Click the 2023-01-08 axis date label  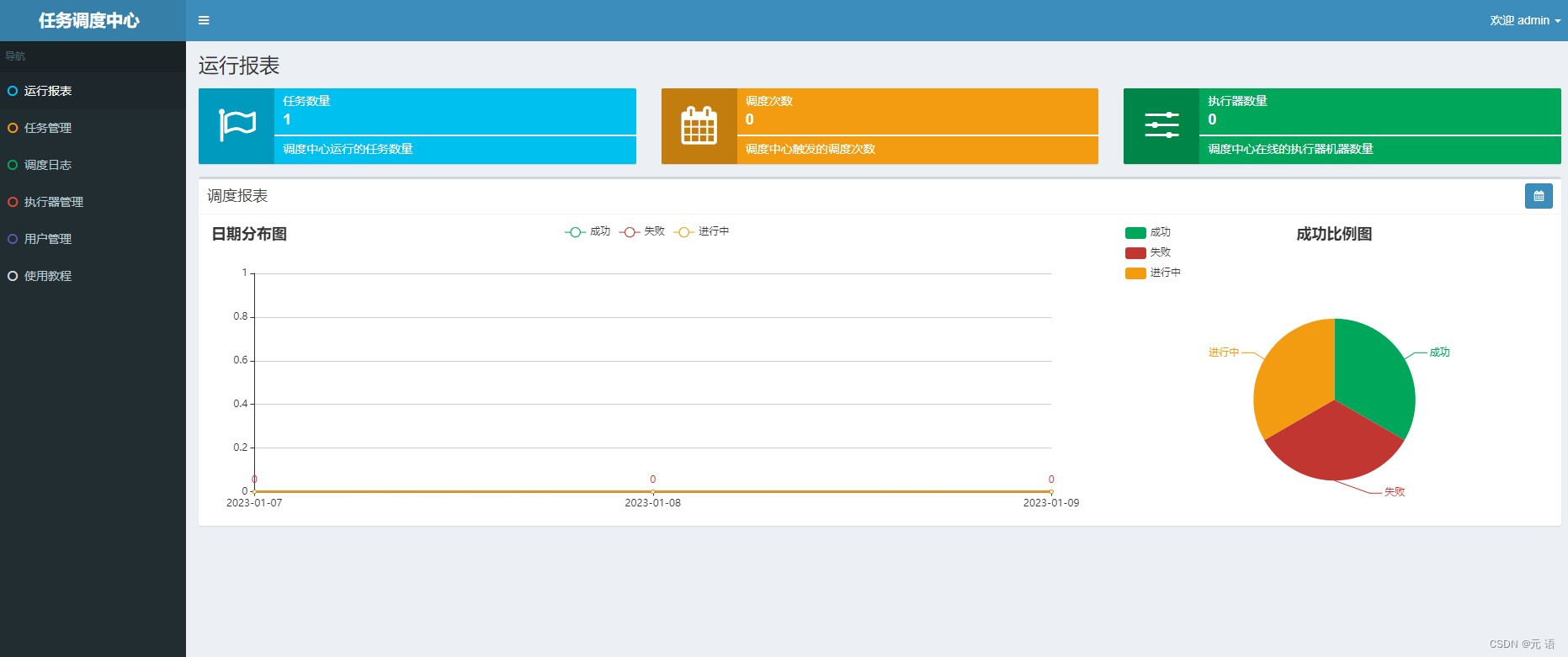click(x=652, y=503)
